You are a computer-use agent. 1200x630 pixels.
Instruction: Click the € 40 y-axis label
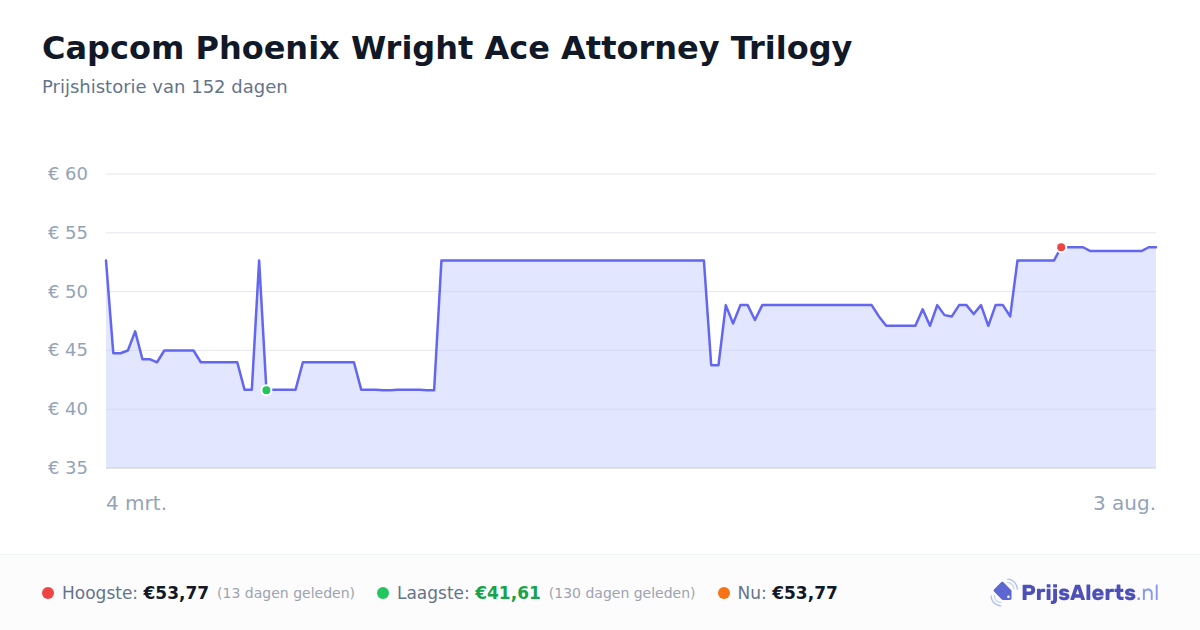(68, 409)
